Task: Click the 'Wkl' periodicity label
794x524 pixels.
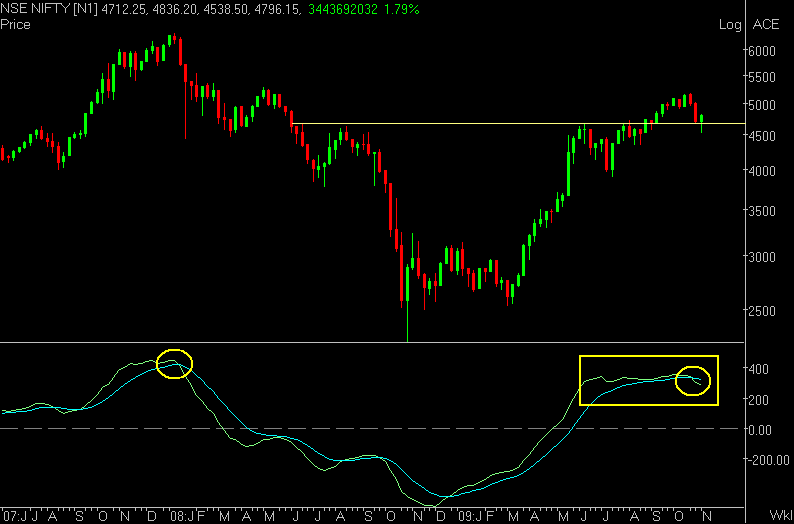Action: 781,516
